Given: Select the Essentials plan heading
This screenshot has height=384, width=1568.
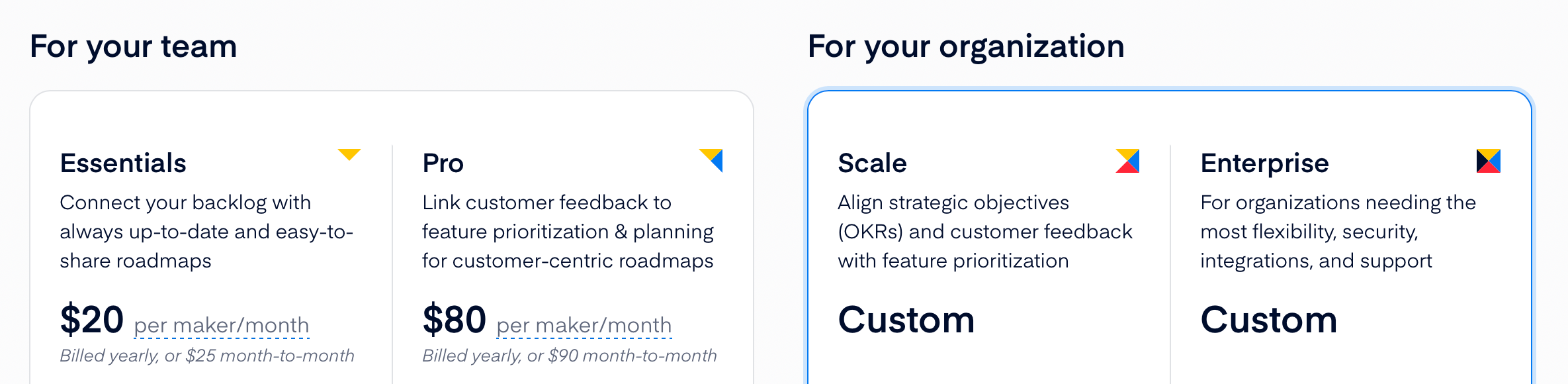Looking at the screenshot, I should (123, 163).
